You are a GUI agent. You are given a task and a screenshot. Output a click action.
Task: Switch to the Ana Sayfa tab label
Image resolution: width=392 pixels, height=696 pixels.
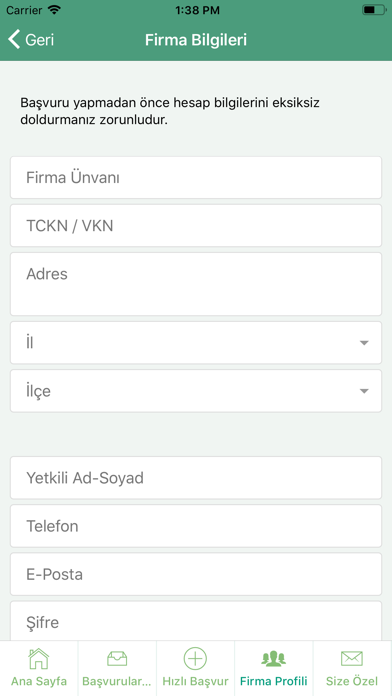pos(39,681)
